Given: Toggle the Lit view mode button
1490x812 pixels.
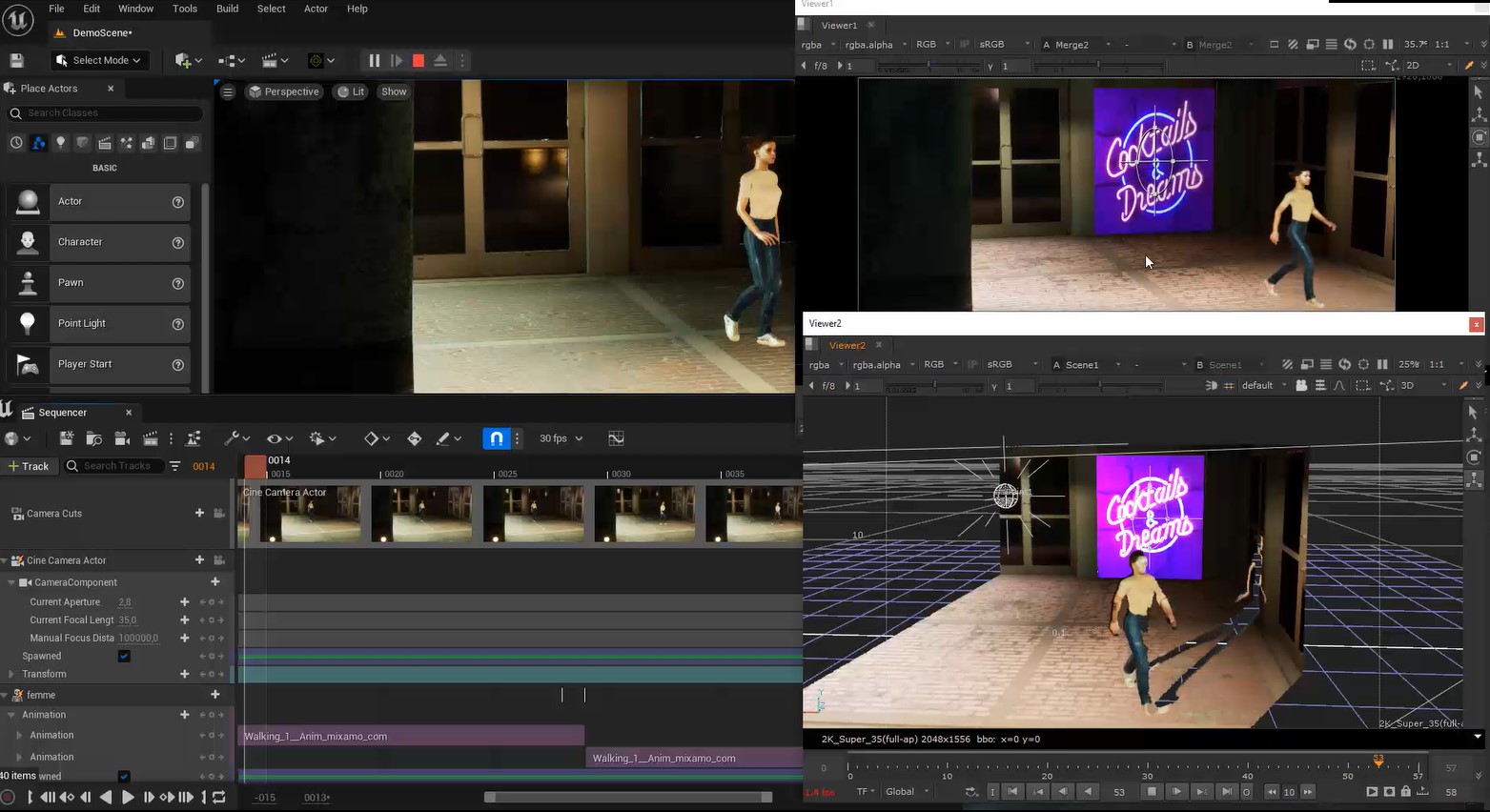Looking at the screenshot, I should coord(351,91).
